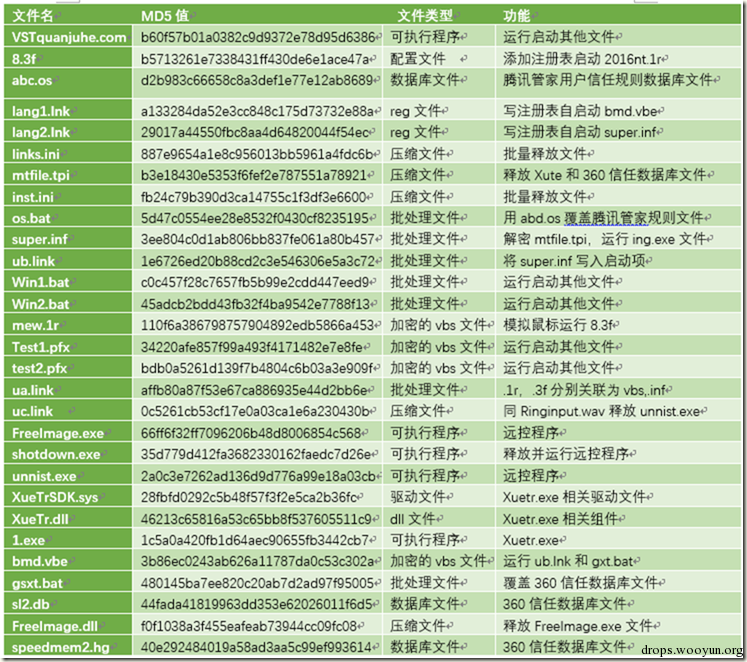Image resolution: width=747 pixels, height=662 pixels.
Task: Open the drops.wooyun.org watermark link
Action: (692, 650)
